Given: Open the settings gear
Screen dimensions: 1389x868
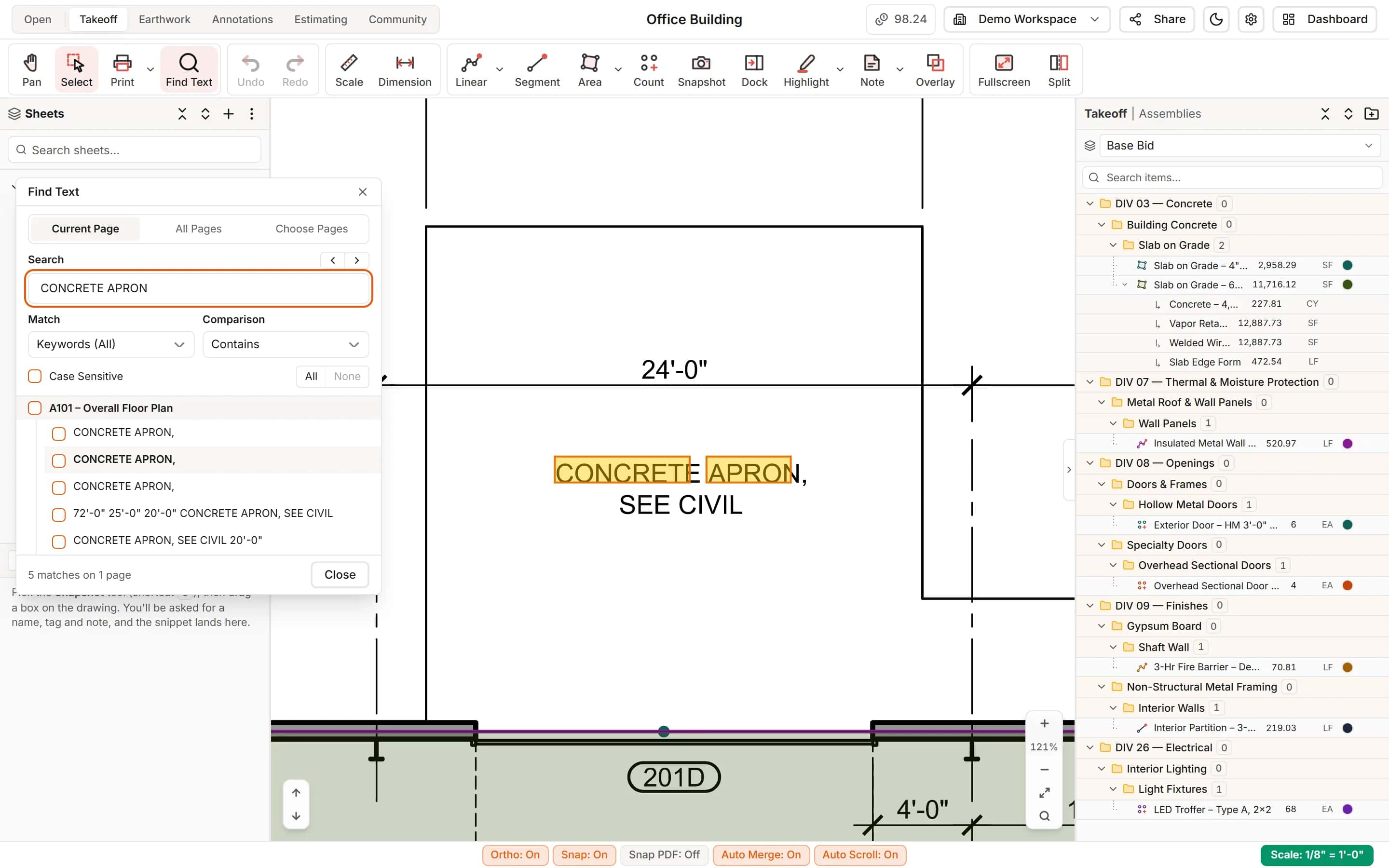Looking at the screenshot, I should (x=1251, y=19).
